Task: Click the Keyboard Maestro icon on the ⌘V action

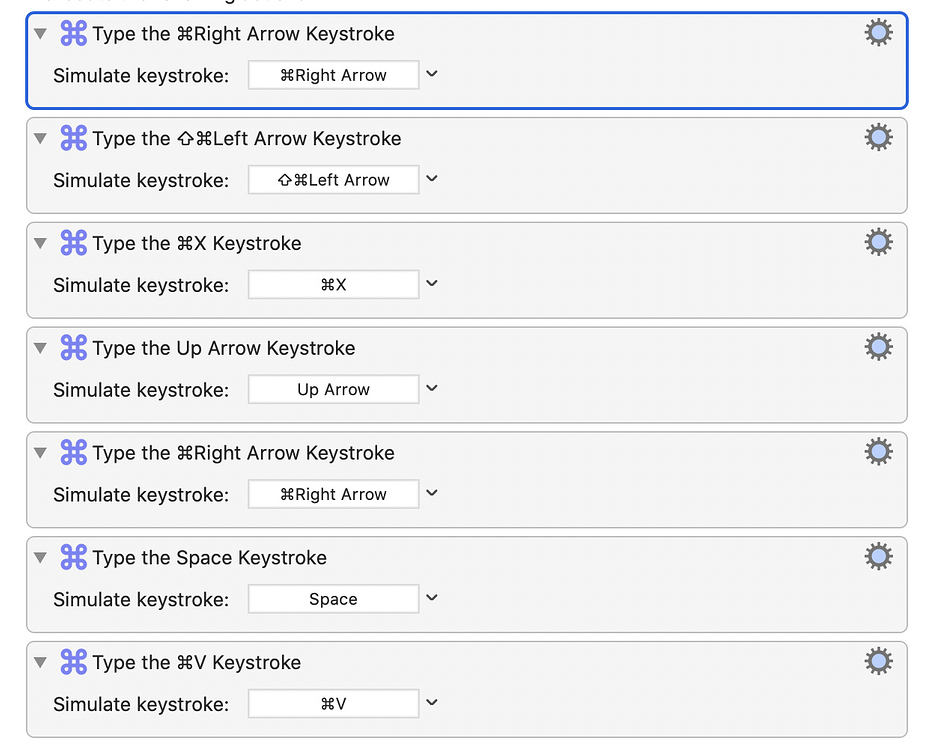Action: point(73,662)
